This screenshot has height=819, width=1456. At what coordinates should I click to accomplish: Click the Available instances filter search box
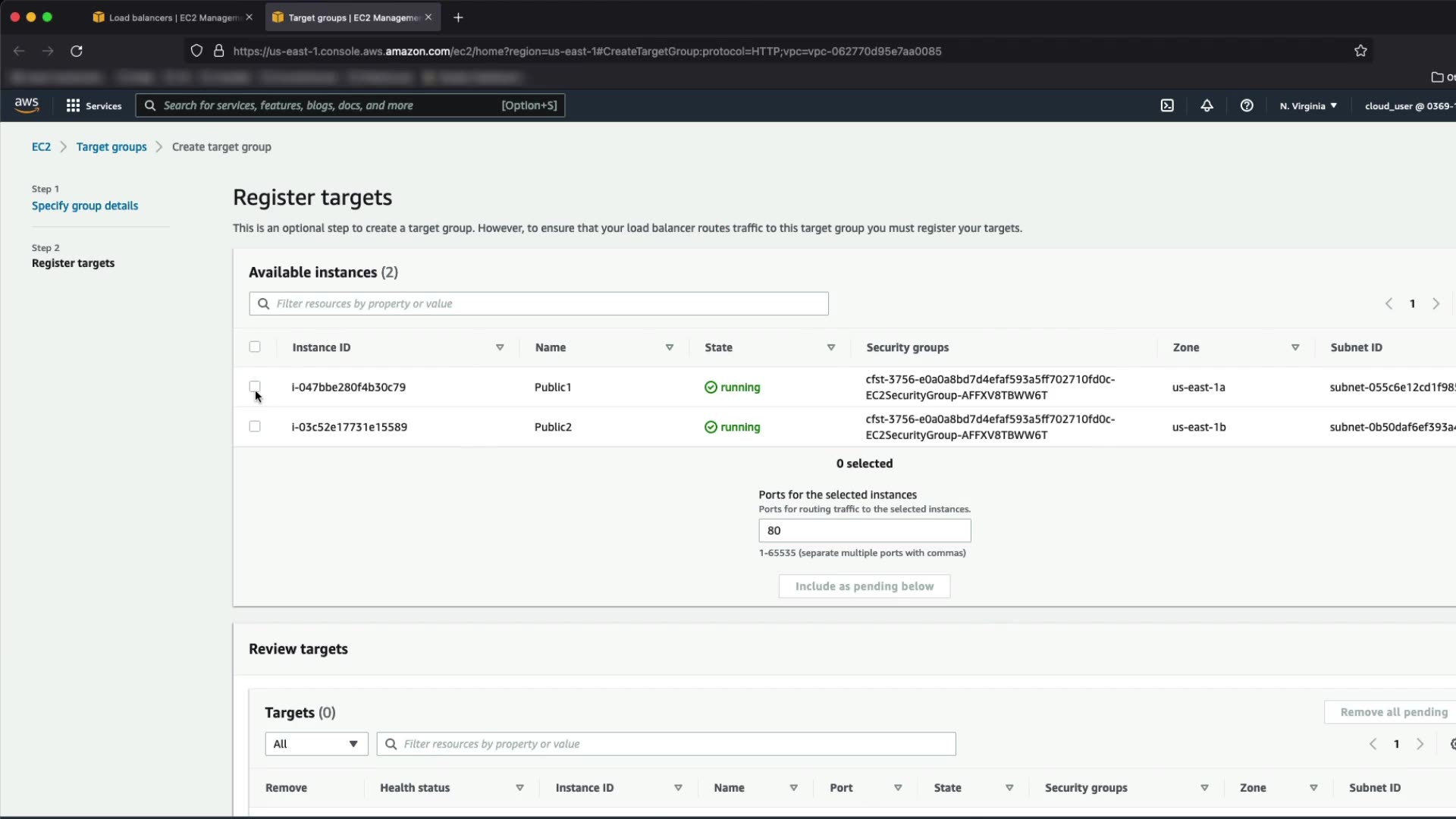pyautogui.click(x=538, y=303)
